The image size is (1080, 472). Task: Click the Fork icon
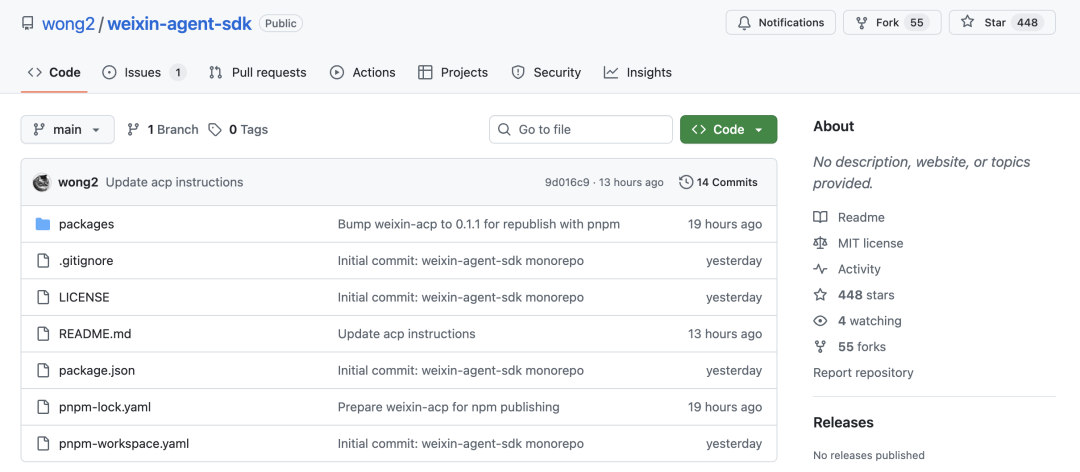[x=861, y=23]
